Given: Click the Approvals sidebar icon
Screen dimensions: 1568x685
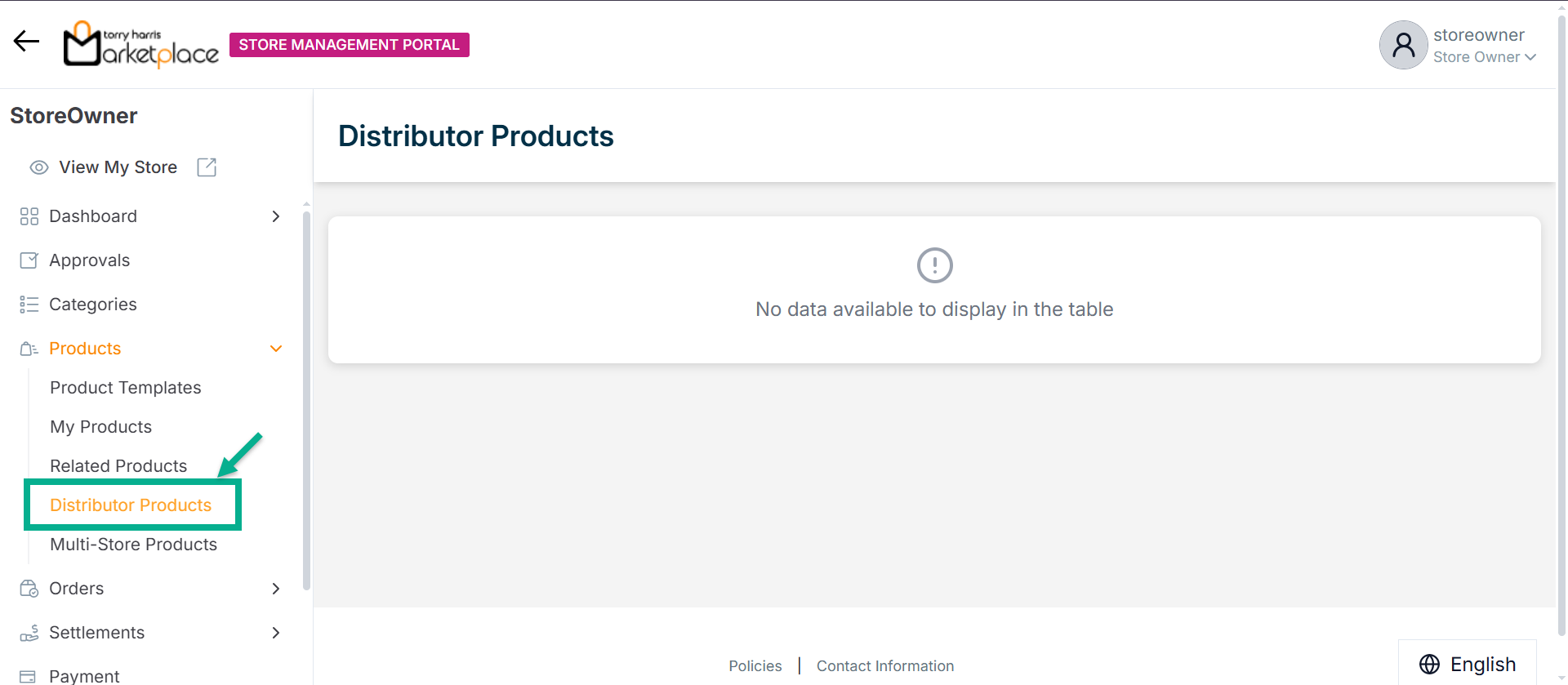Looking at the screenshot, I should [29, 260].
